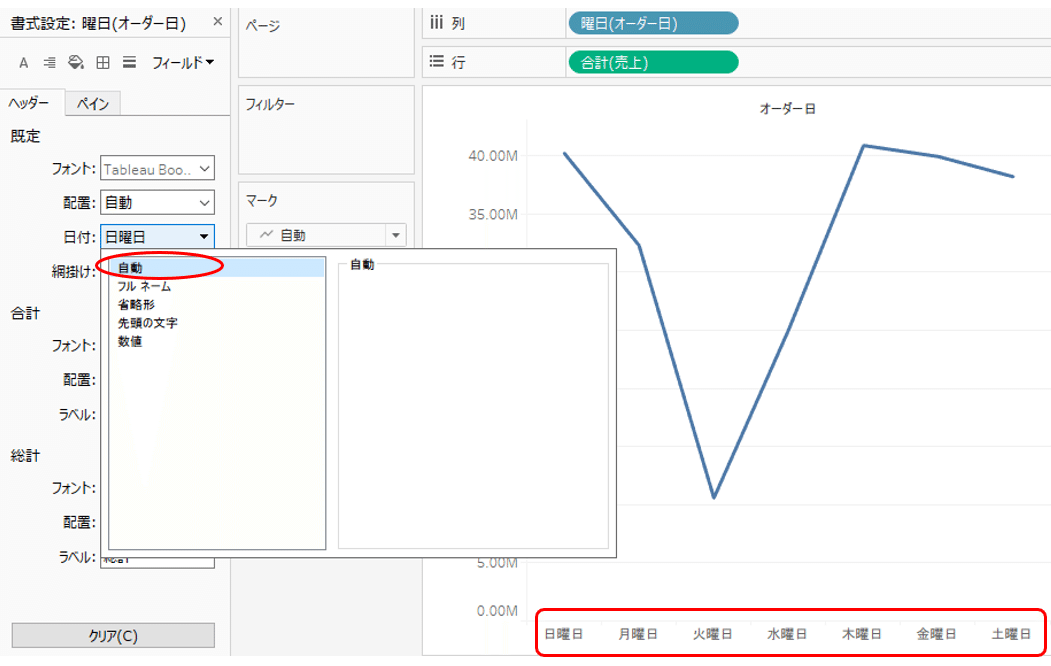Click the 月曜日 axis label
Image resolution: width=1051 pixels, height=666 pixels.
click(x=637, y=634)
